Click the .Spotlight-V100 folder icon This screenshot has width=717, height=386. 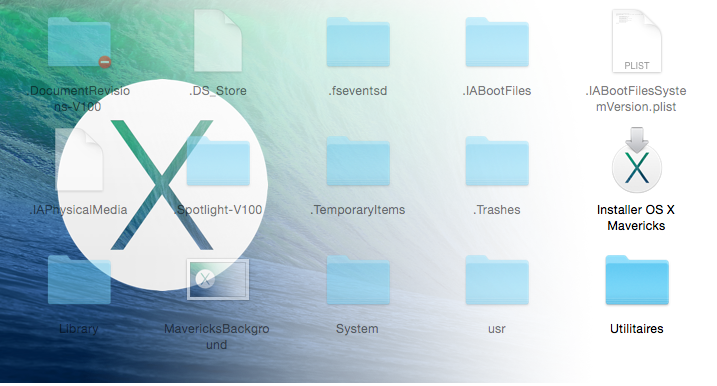click(218, 161)
